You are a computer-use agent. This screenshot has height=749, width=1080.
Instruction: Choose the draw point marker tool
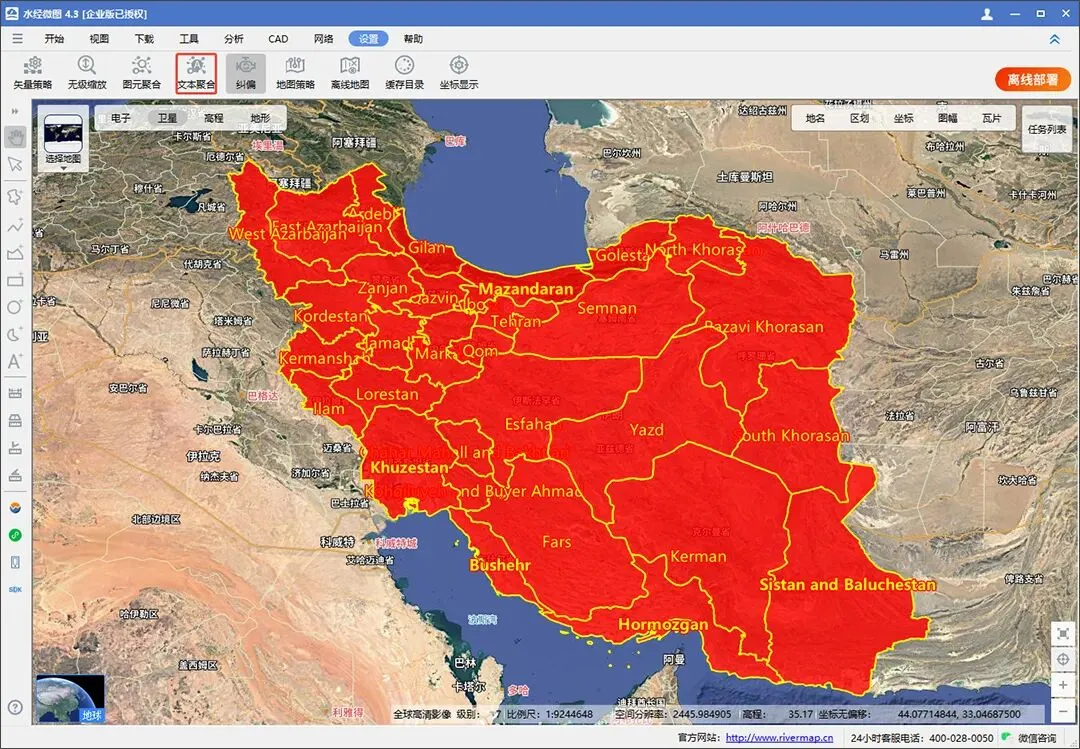point(15,196)
